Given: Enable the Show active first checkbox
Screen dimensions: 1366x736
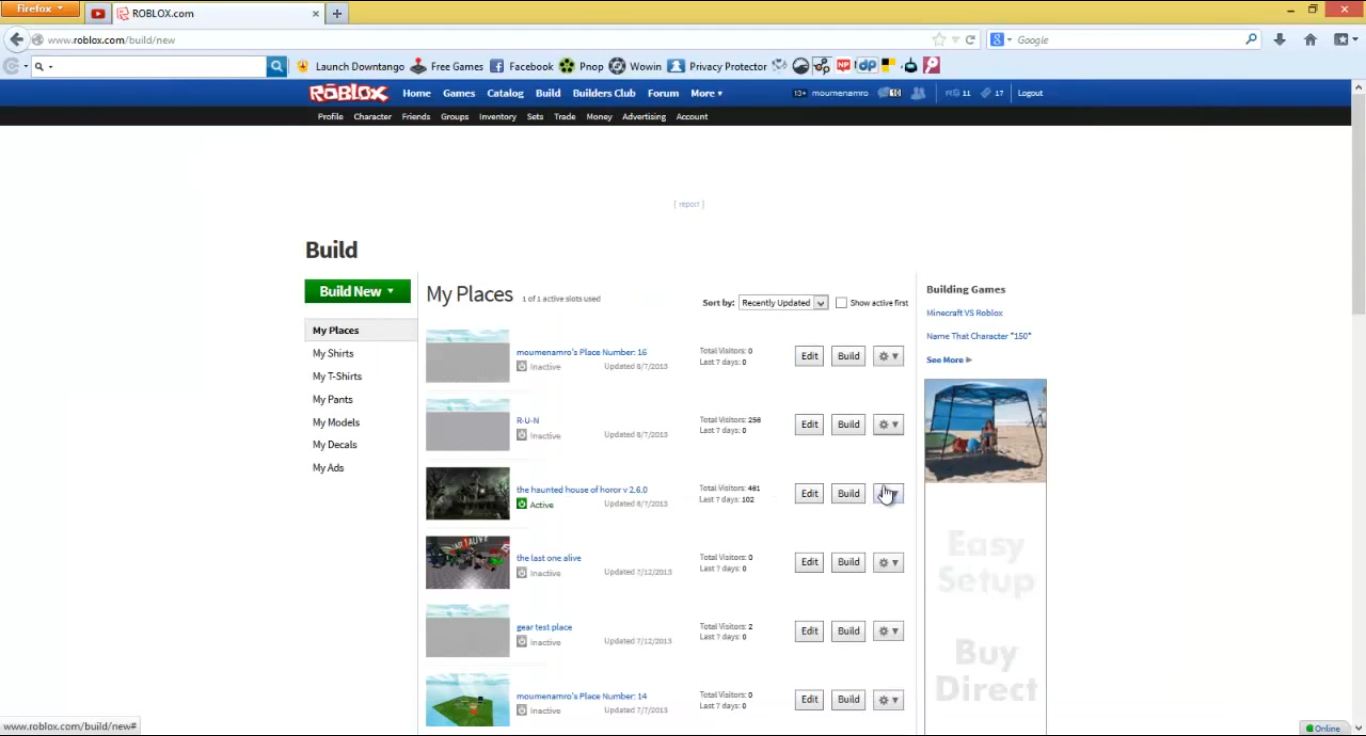Looking at the screenshot, I should pos(841,303).
